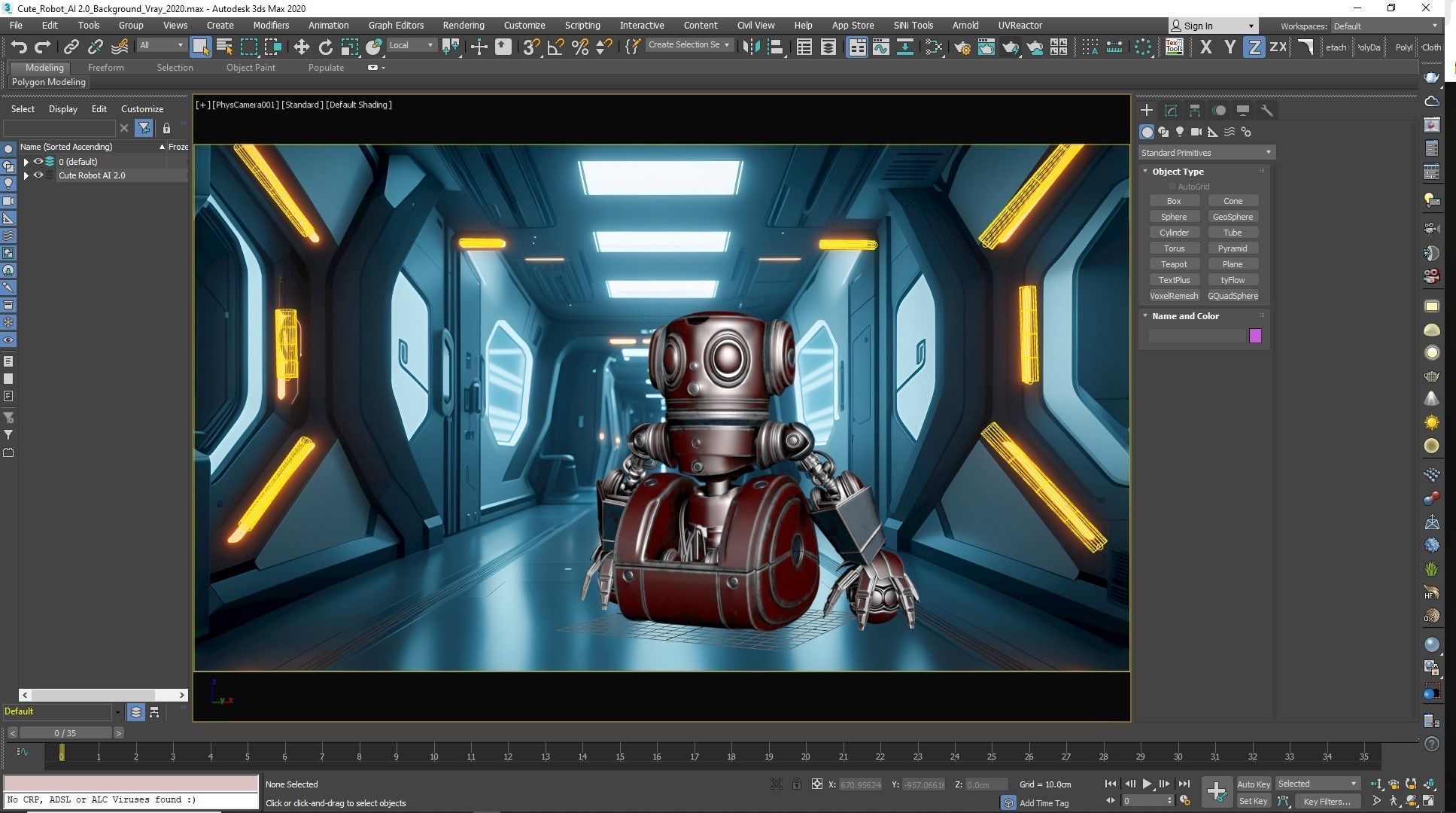Switch to Shapes category icon
The image size is (1456, 813).
[1163, 132]
